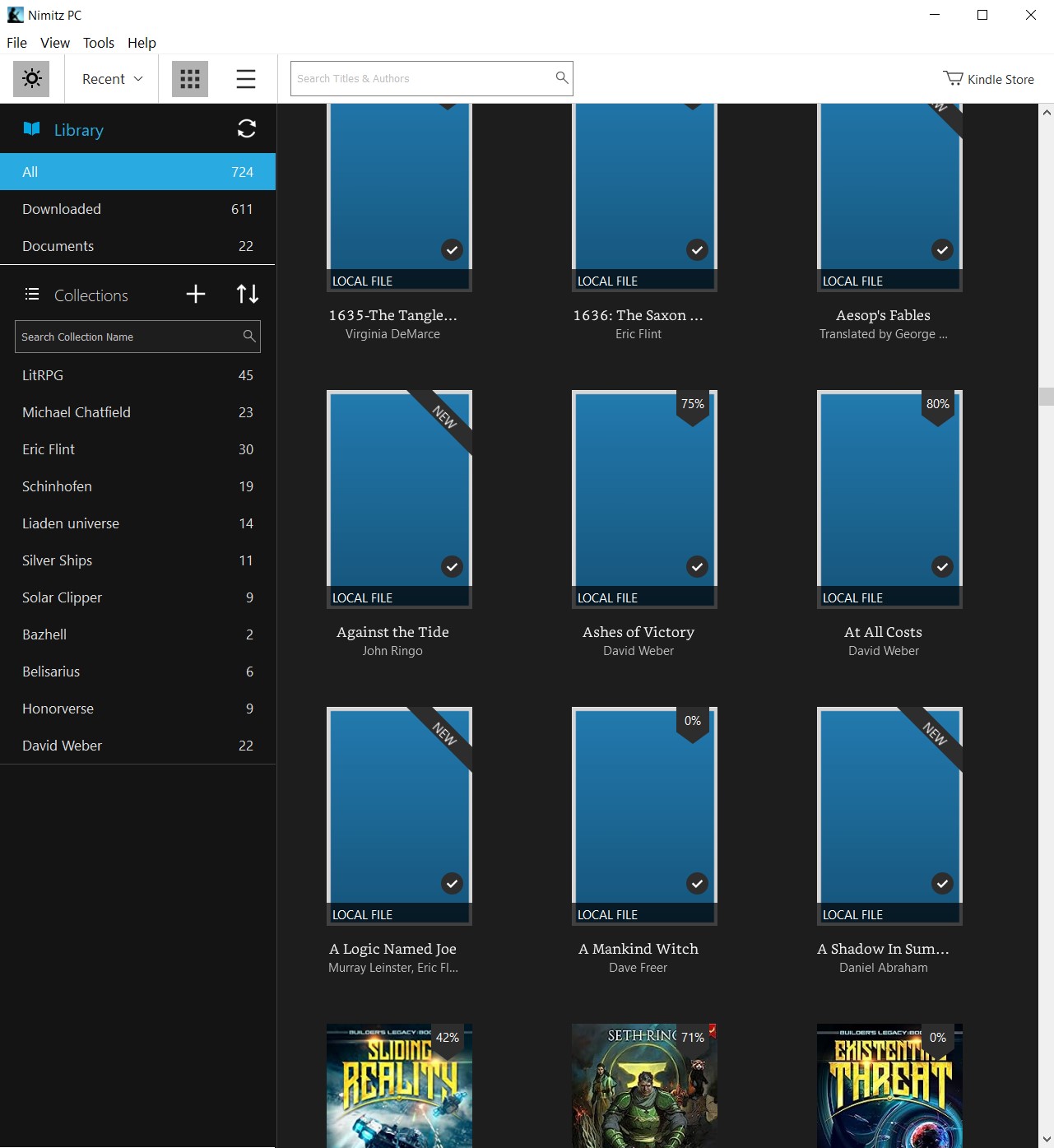The image size is (1054, 1148).
Task: Switch library to list view
Action: [244, 78]
